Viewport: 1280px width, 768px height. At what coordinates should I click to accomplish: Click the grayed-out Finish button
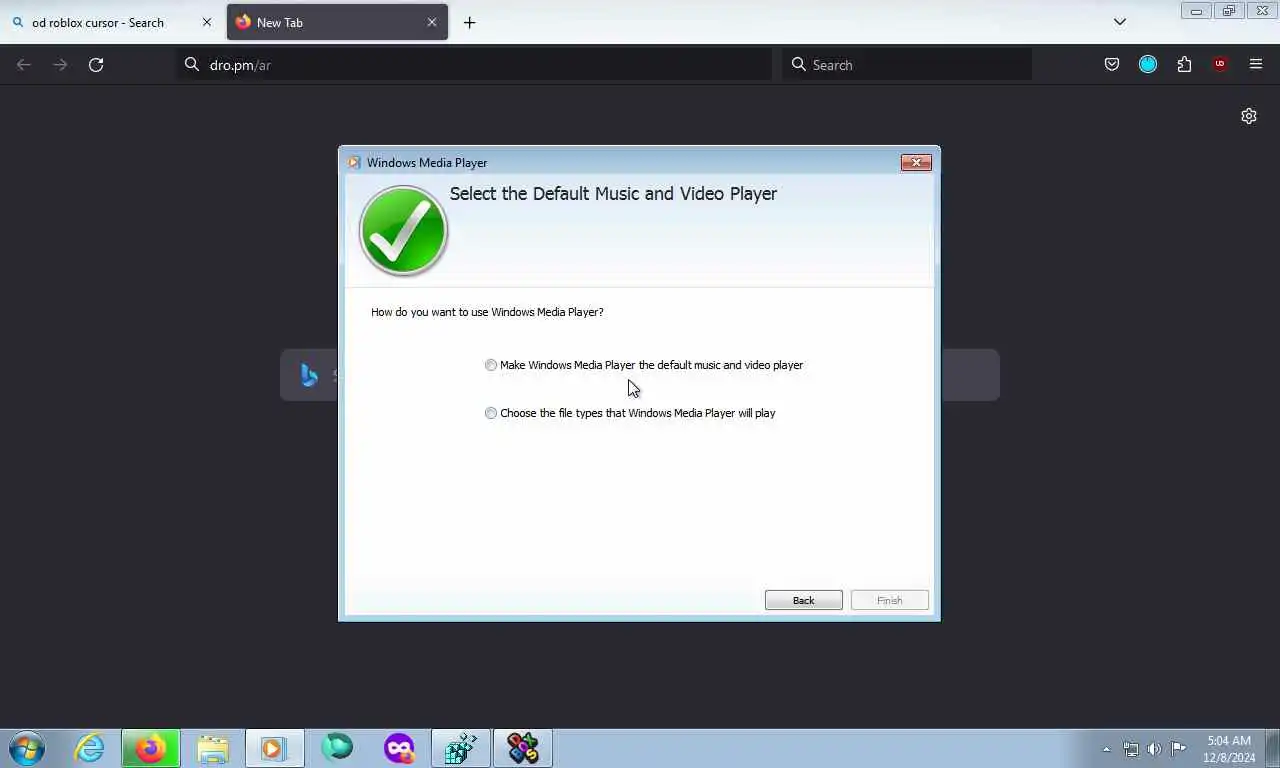[x=890, y=600]
